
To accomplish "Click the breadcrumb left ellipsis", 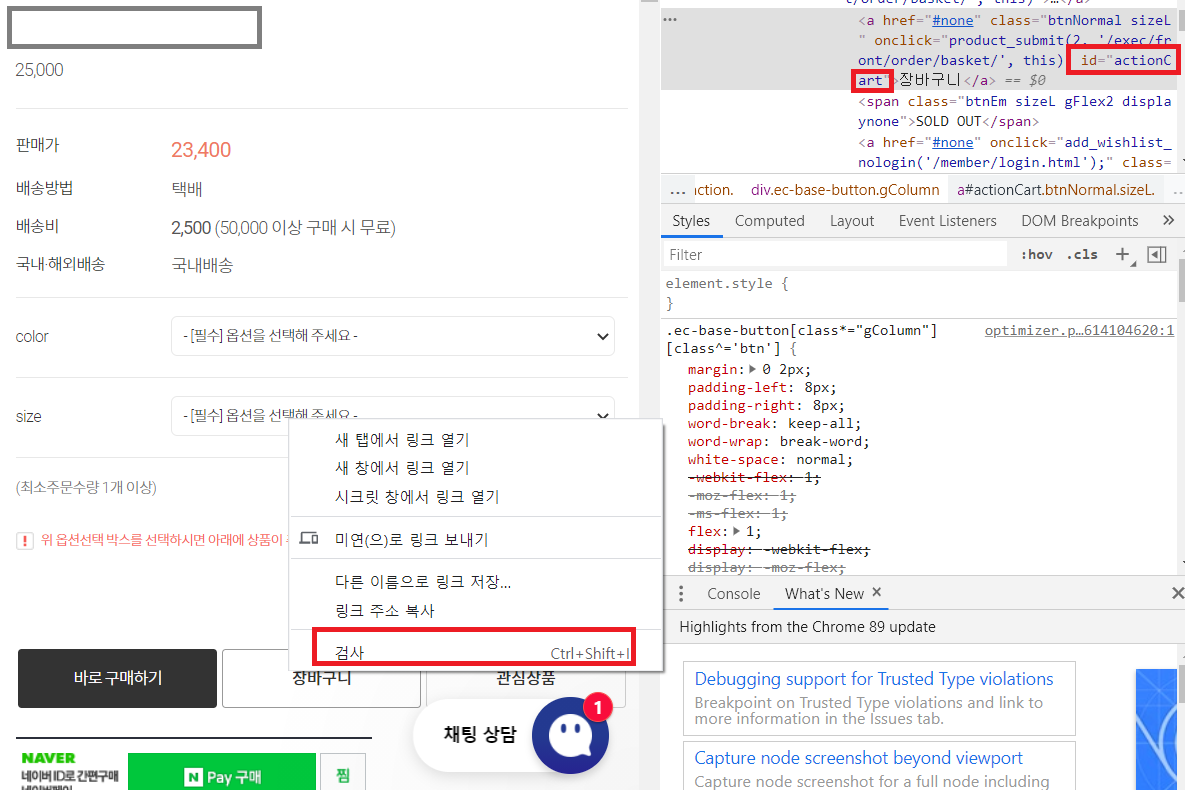I will point(678,191).
